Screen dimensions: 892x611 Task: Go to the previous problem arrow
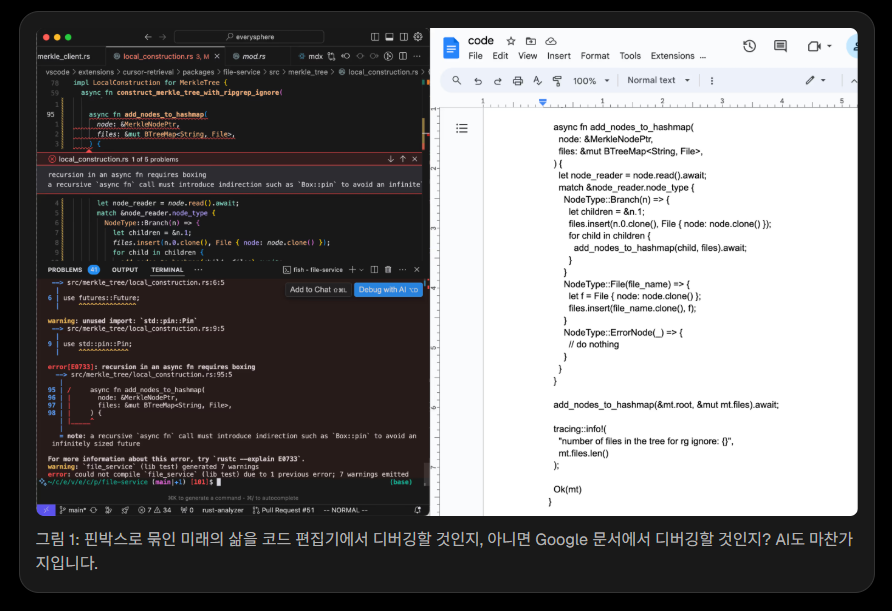point(403,159)
